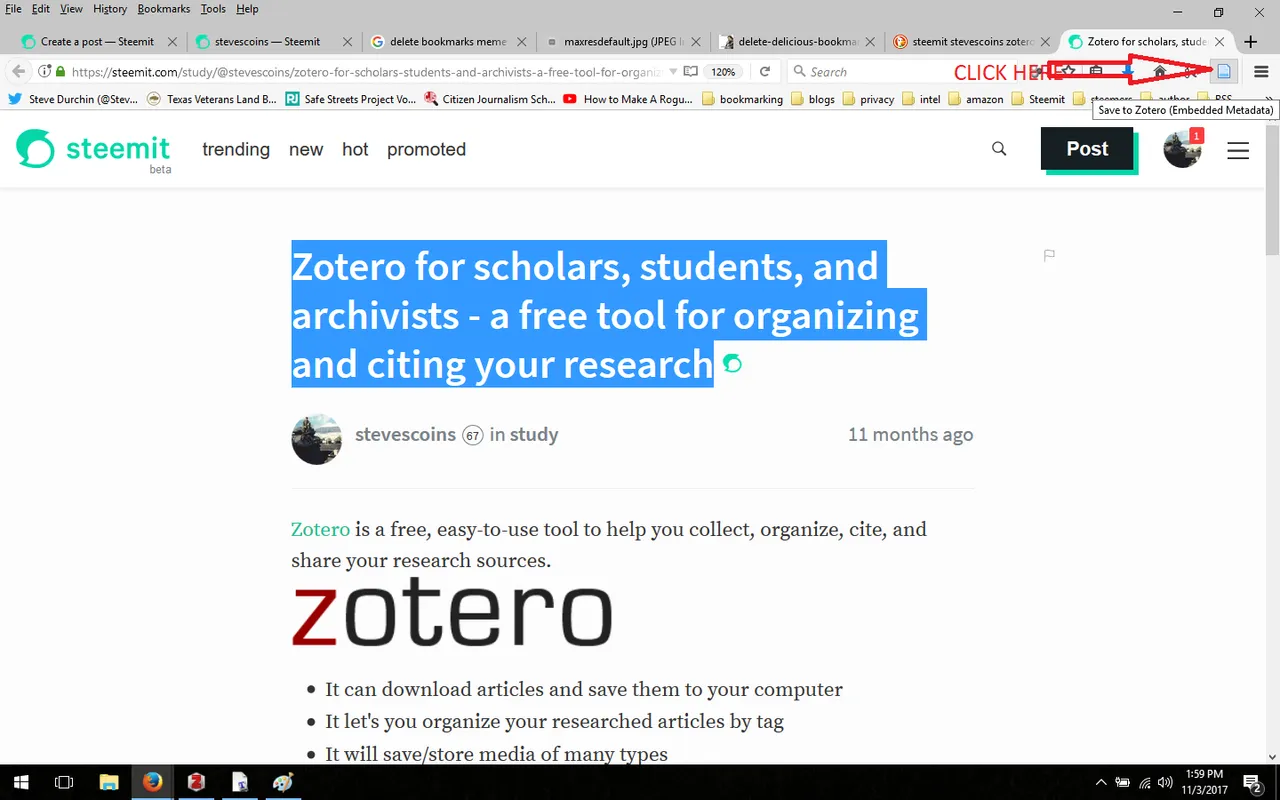
Task: Open the stevescoins author profile link
Action: tap(405, 435)
